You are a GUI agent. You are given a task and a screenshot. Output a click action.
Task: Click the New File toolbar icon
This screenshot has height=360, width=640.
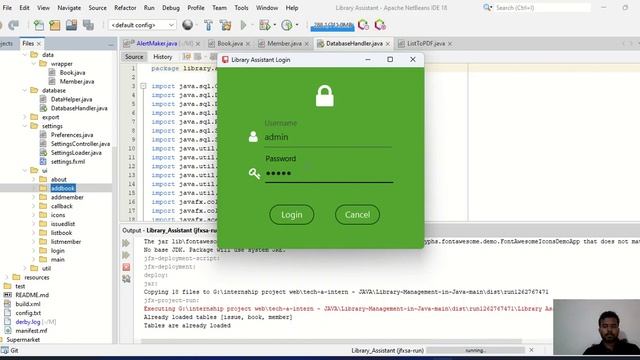coord(39,25)
